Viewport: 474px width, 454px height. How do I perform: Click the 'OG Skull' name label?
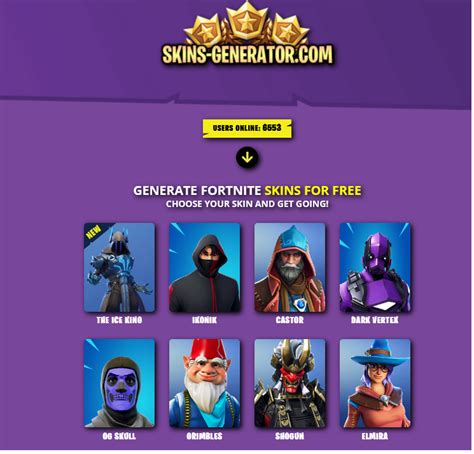coord(119,436)
